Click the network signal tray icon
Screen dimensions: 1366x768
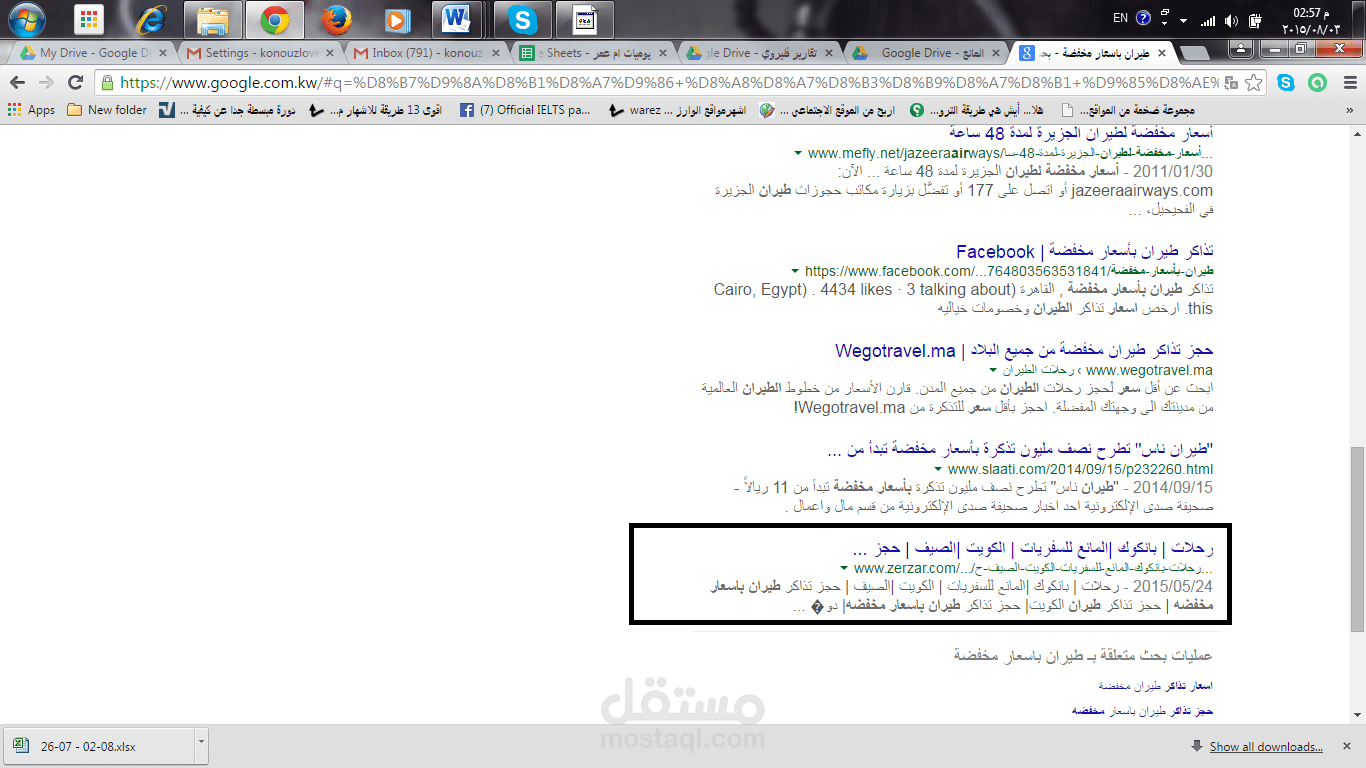(x=1208, y=20)
